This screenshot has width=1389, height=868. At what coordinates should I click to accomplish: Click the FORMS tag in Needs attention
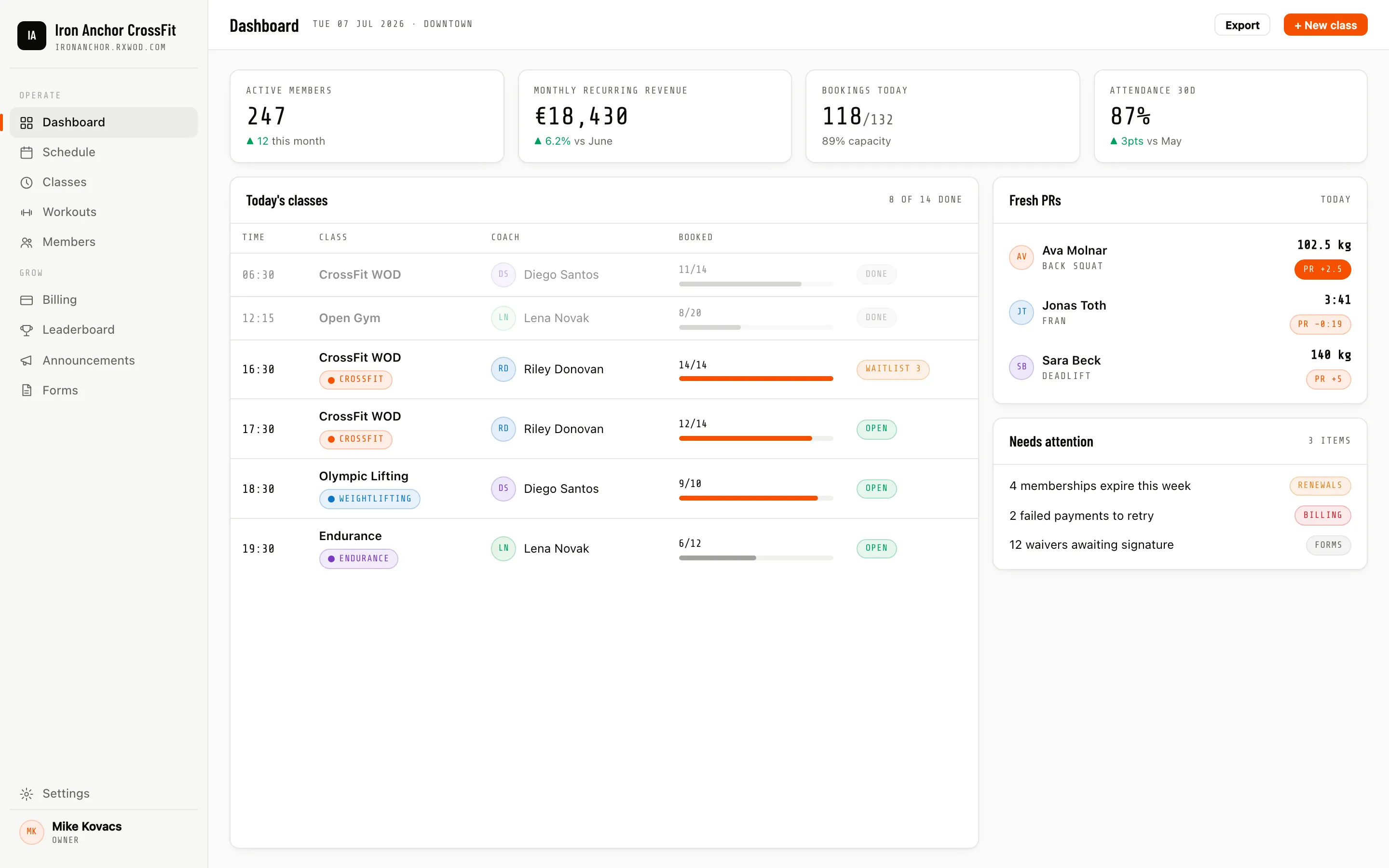coord(1328,545)
